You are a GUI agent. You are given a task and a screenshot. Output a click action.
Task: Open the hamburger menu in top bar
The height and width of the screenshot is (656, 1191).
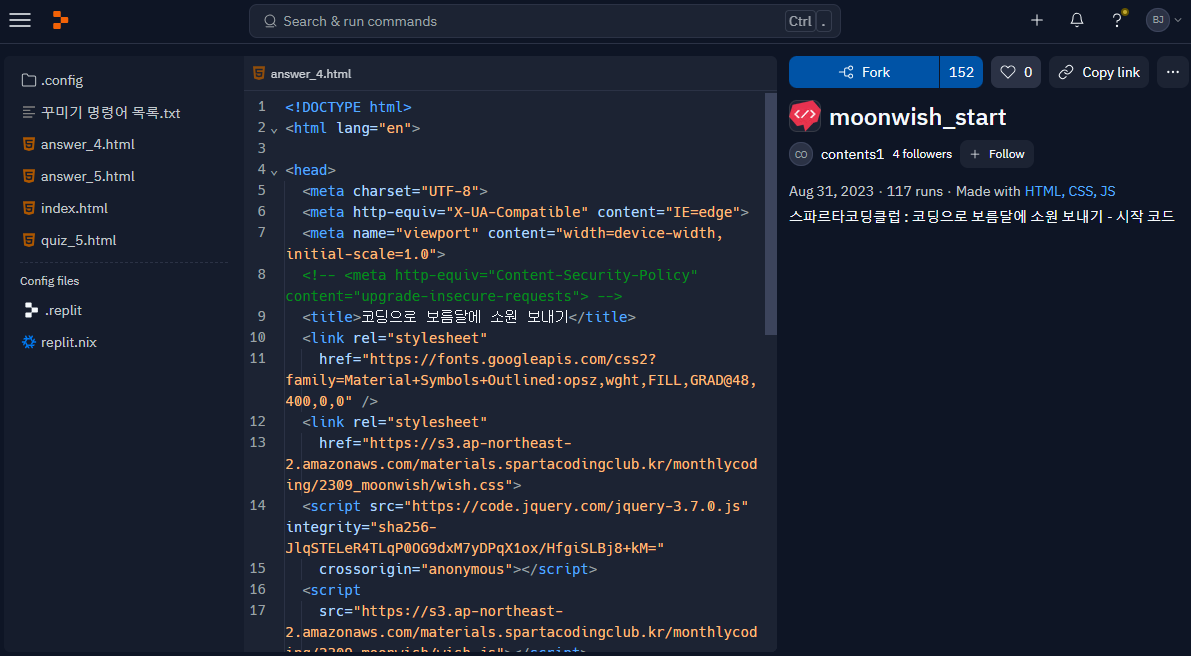click(x=20, y=20)
